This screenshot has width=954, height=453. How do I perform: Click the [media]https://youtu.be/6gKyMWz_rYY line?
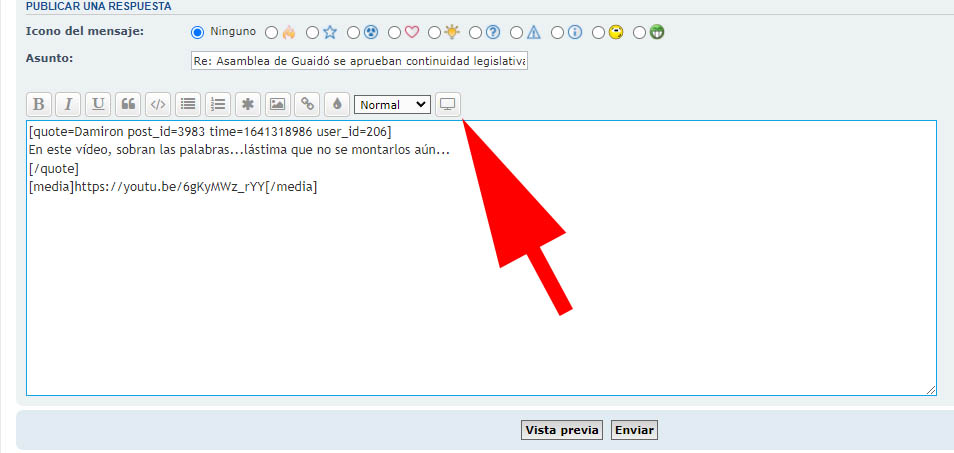[173, 187]
